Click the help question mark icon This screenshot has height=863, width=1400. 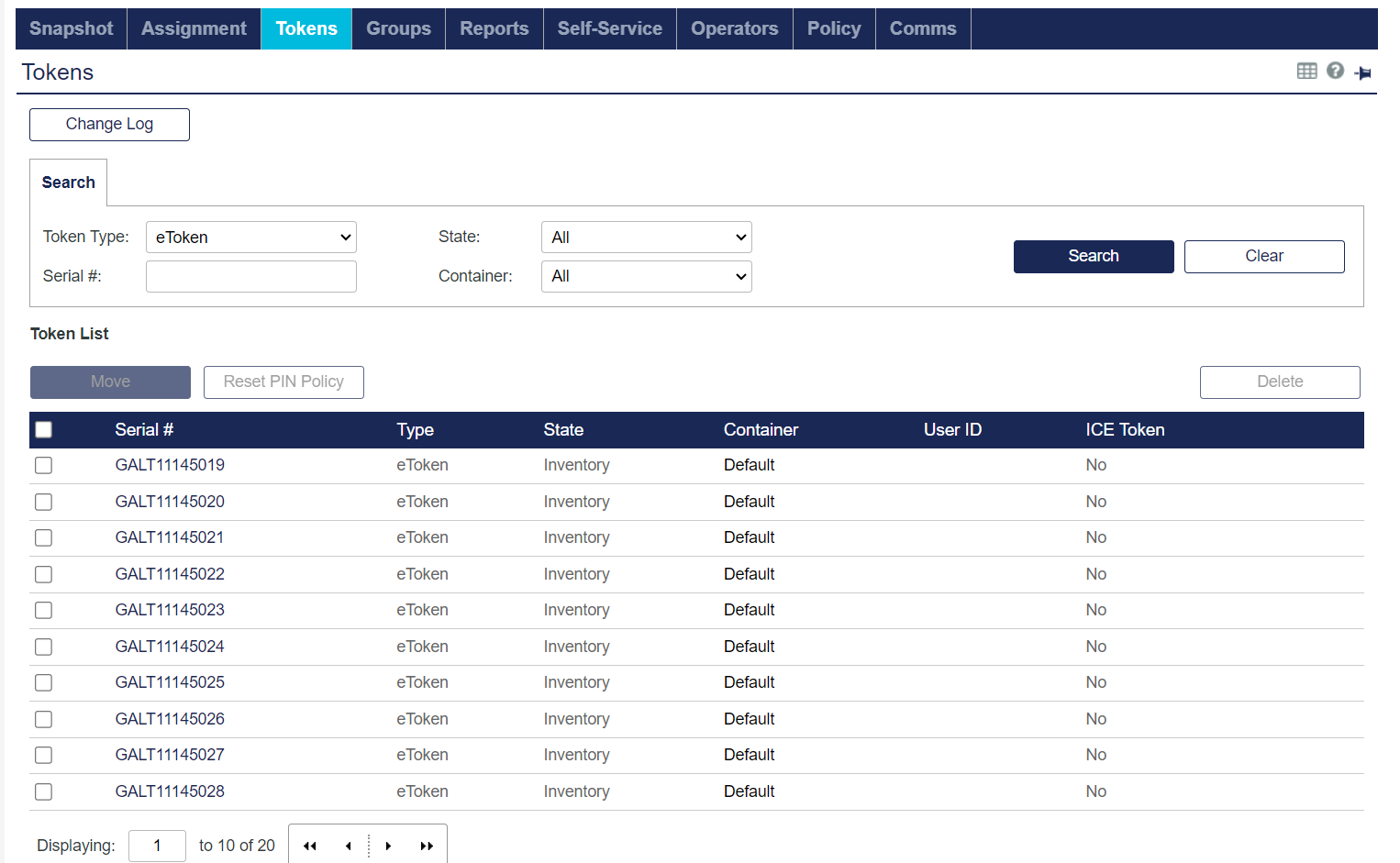[x=1335, y=71]
